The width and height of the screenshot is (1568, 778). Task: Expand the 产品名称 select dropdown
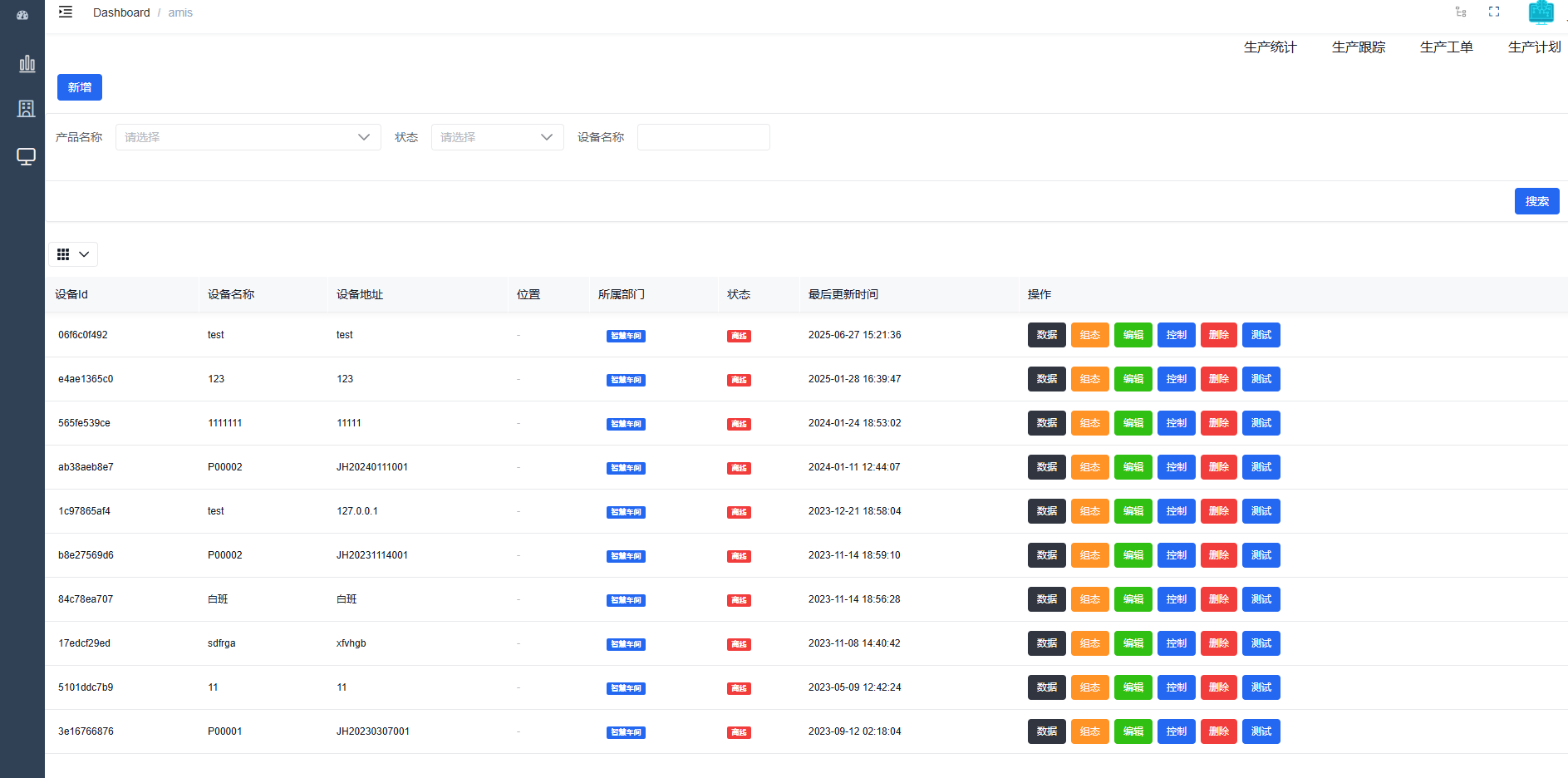(x=248, y=137)
